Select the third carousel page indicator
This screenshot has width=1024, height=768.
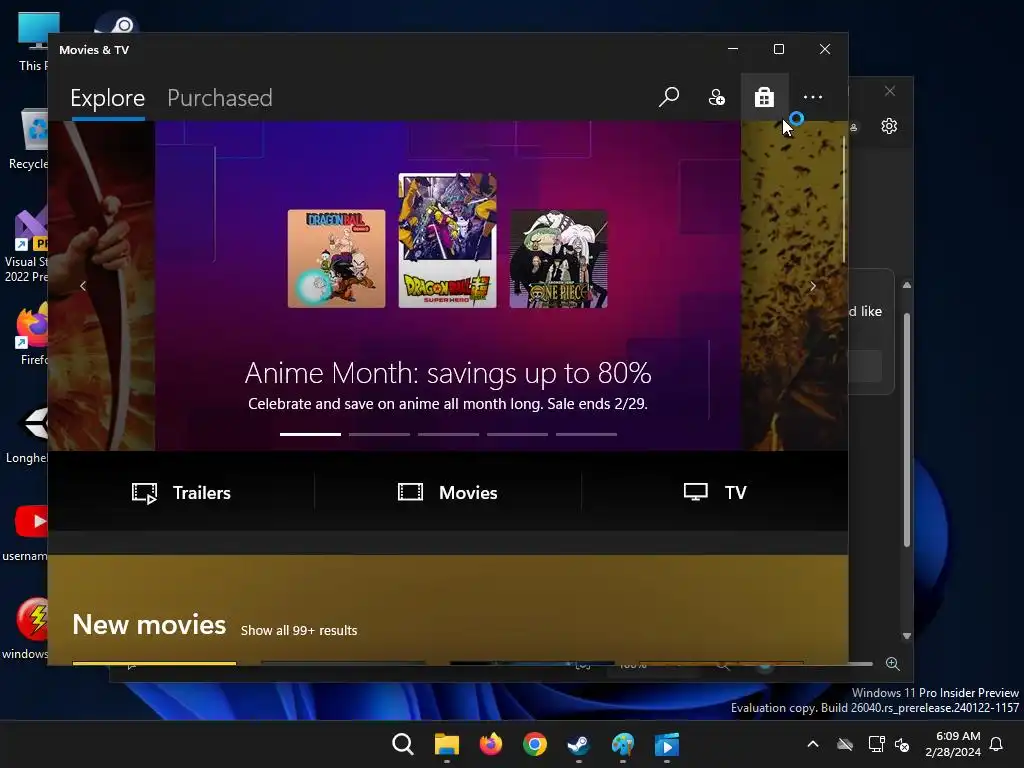click(x=449, y=434)
